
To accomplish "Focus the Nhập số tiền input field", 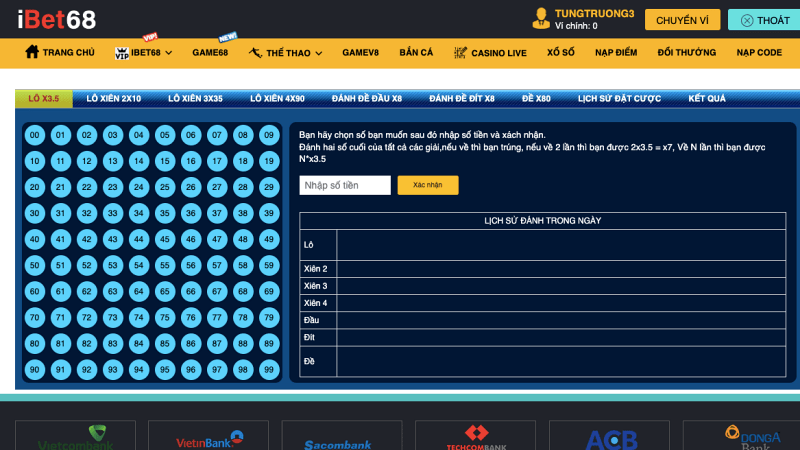I will tap(345, 185).
